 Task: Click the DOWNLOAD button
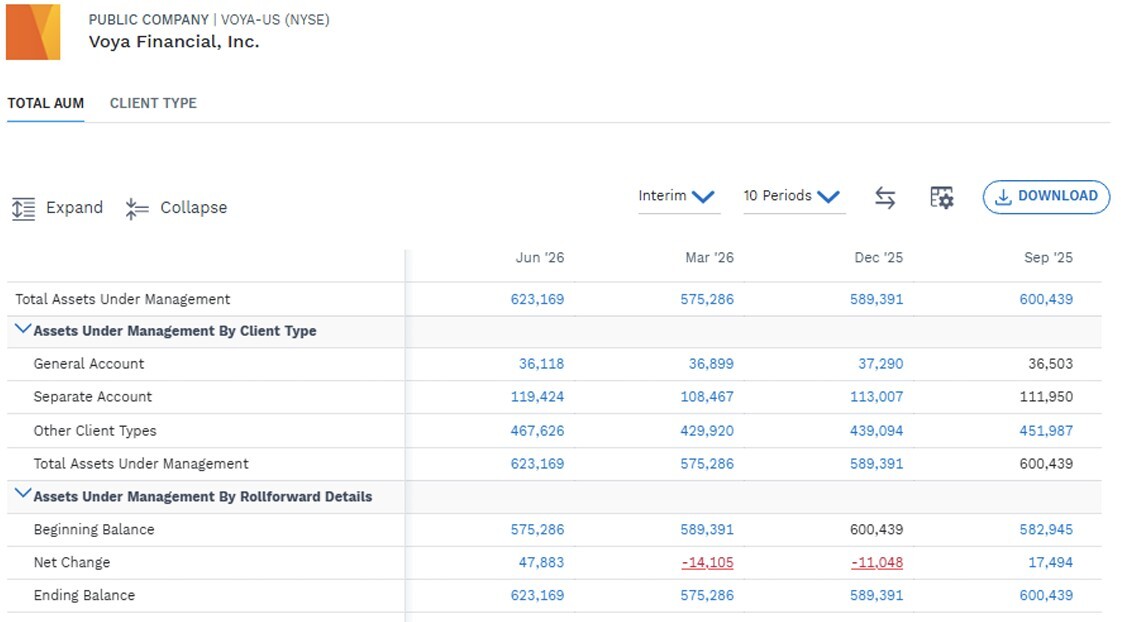point(1046,197)
